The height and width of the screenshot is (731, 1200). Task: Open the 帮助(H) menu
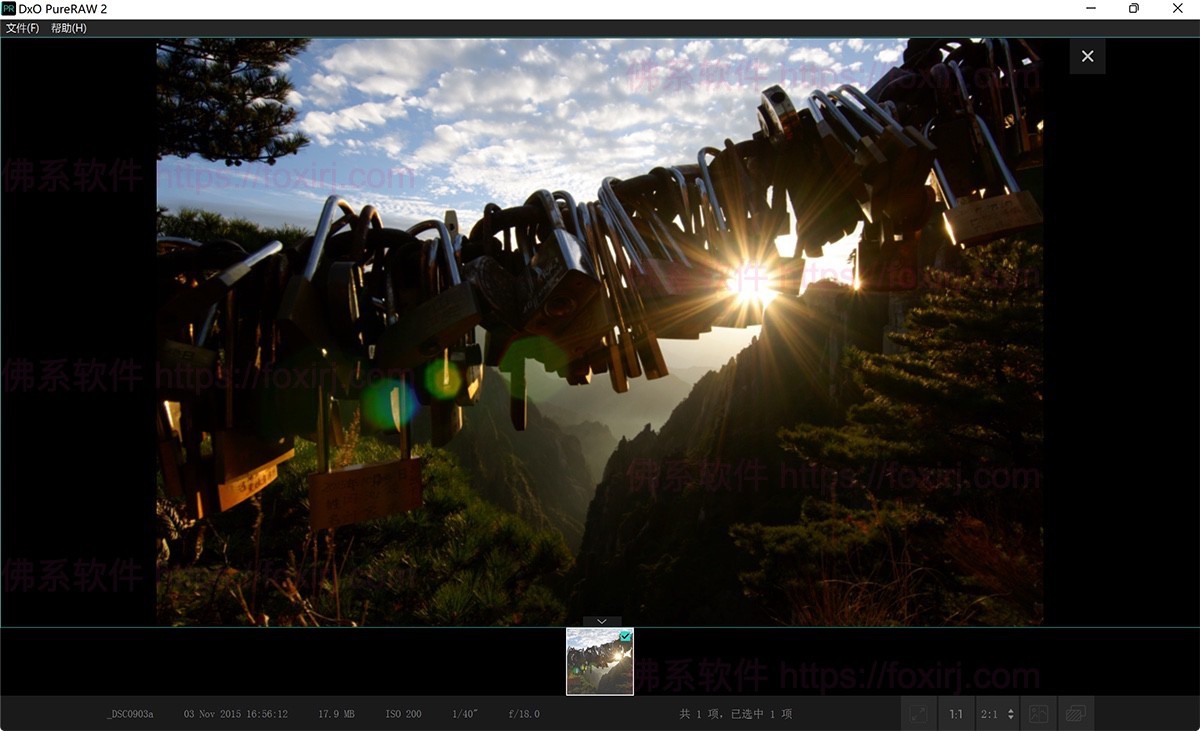[70, 28]
